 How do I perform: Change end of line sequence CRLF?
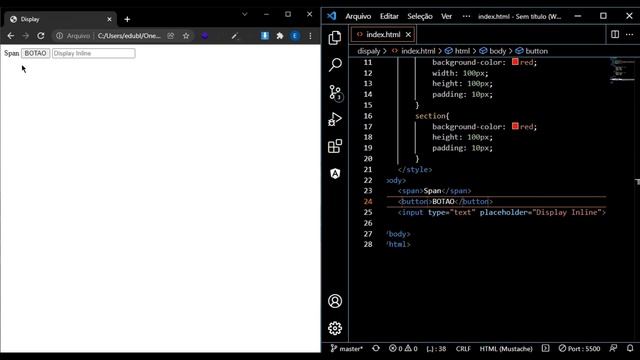463,349
